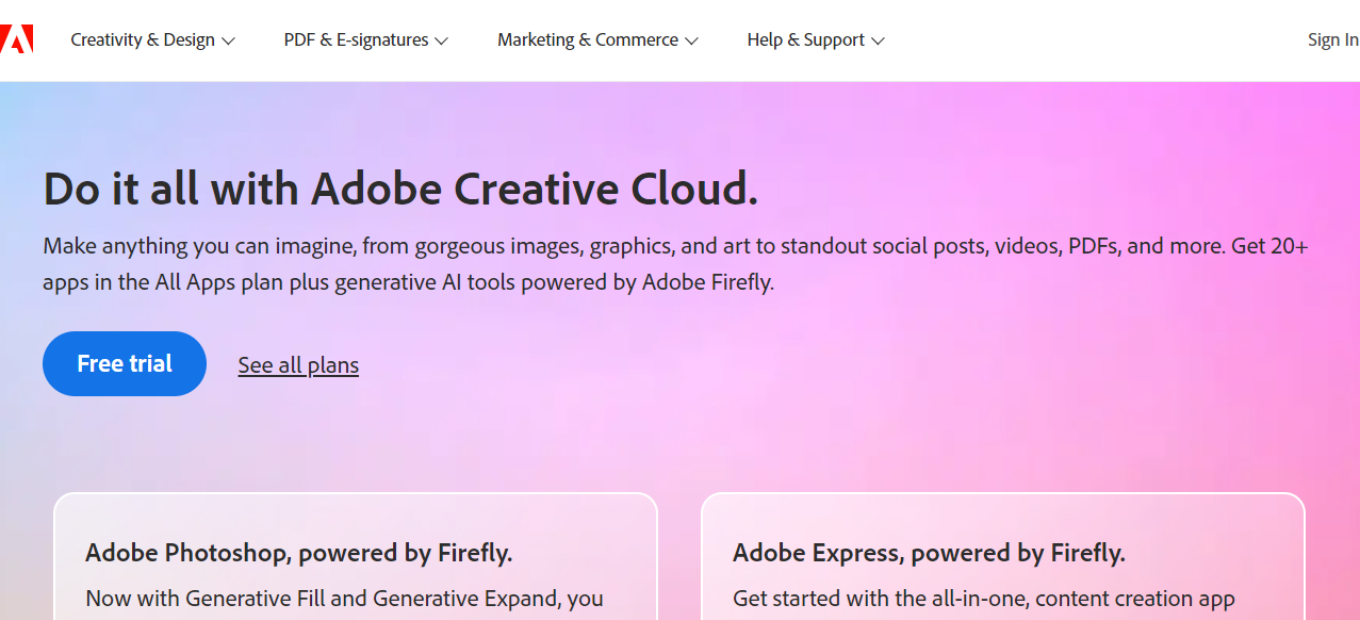Image resolution: width=1360 pixels, height=620 pixels.
Task: Open the Creativity & Design menu
Action: point(142,40)
